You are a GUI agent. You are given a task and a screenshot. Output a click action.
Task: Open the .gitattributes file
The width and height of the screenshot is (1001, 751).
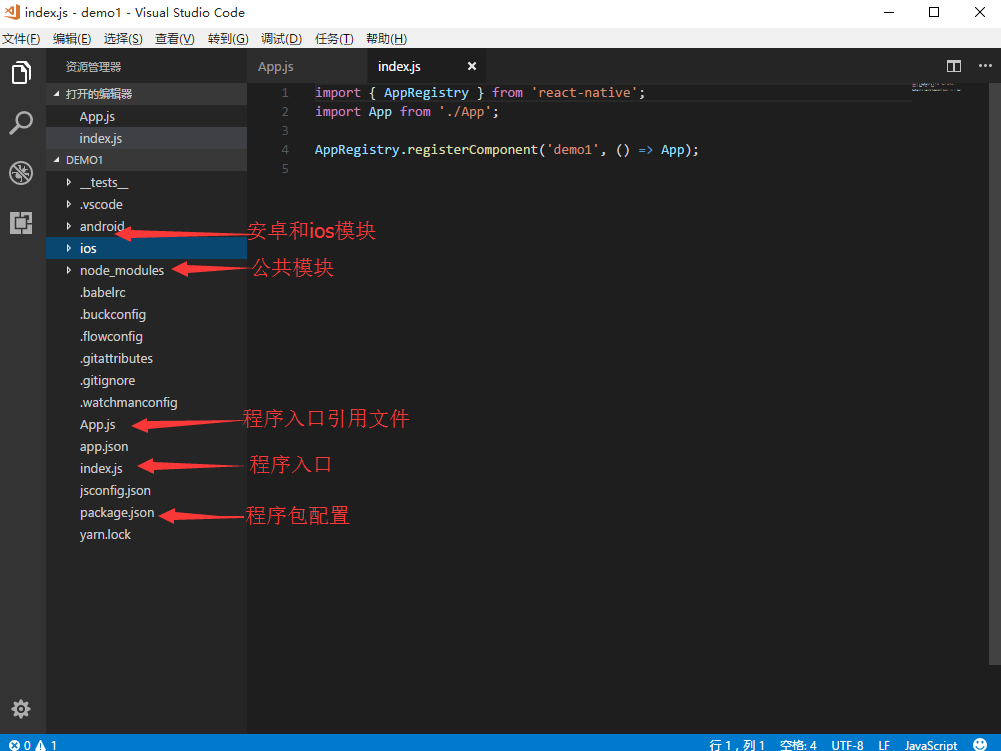click(x=146, y=358)
